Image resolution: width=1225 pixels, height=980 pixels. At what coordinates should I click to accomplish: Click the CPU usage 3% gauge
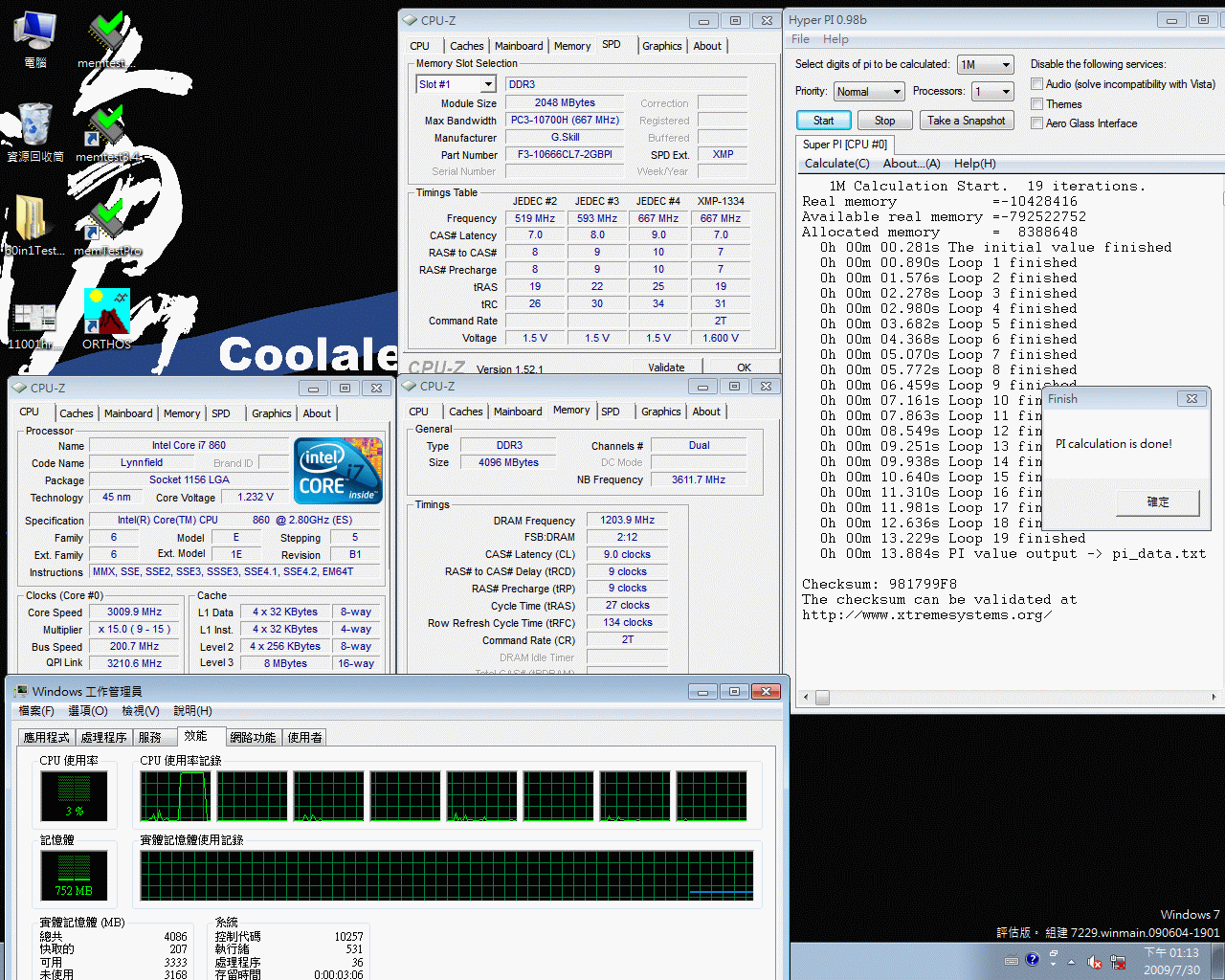click(74, 796)
